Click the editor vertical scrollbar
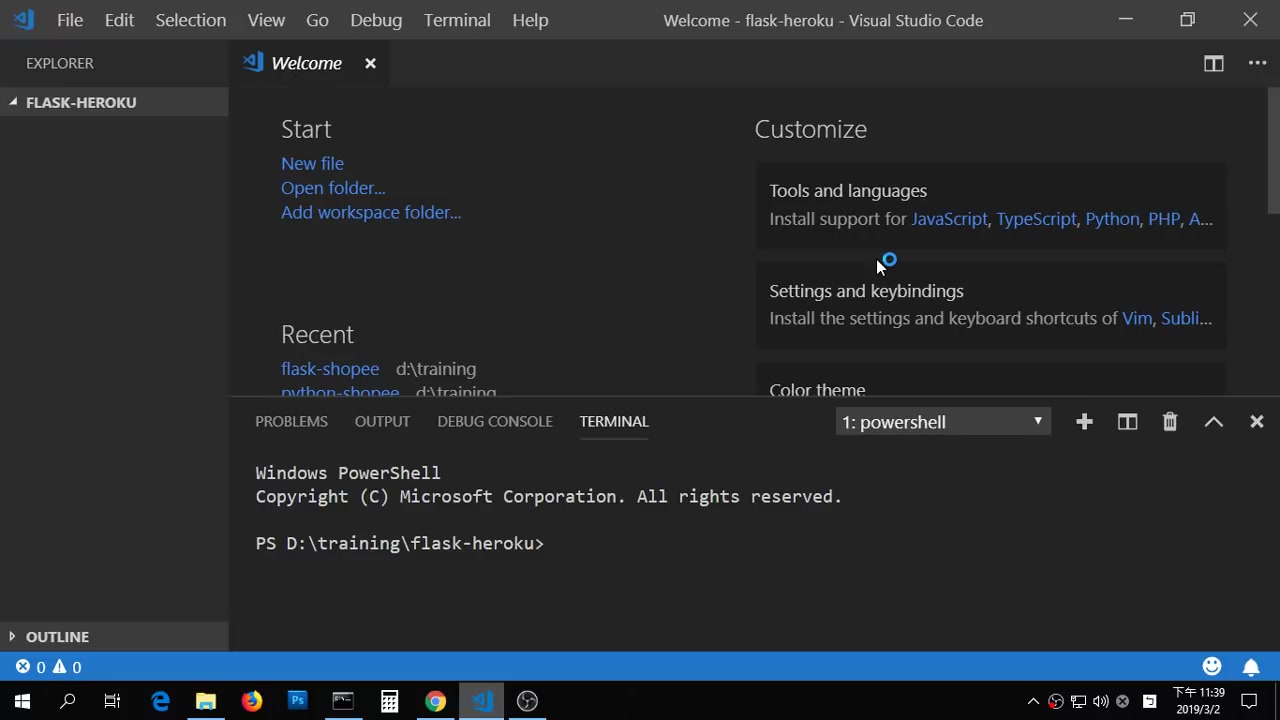This screenshot has width=1280, height=720. point(1273,150)
